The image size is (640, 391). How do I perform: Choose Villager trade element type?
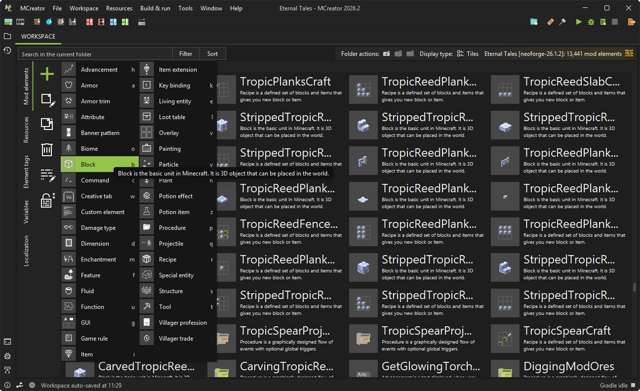click(x=178, y=338)
